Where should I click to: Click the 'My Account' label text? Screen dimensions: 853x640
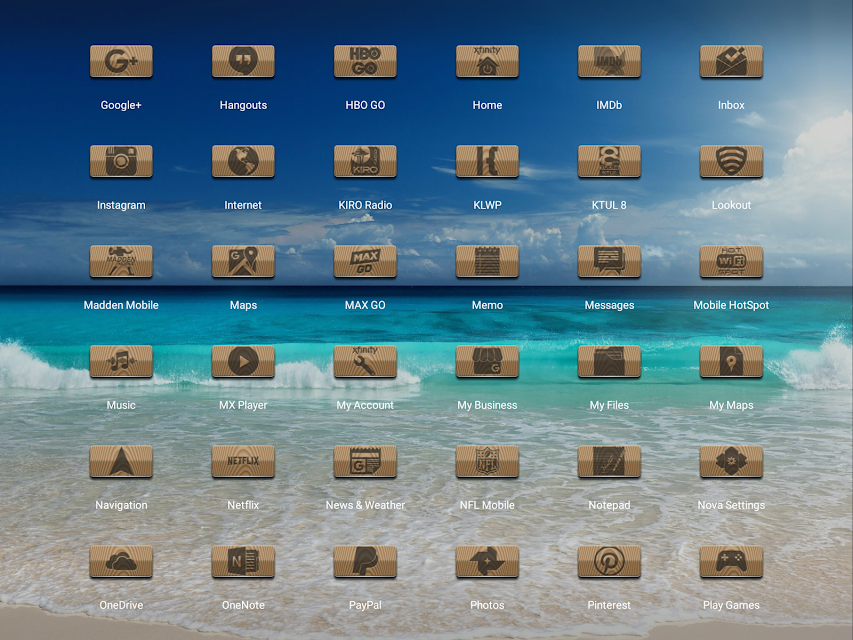point(365,405)
